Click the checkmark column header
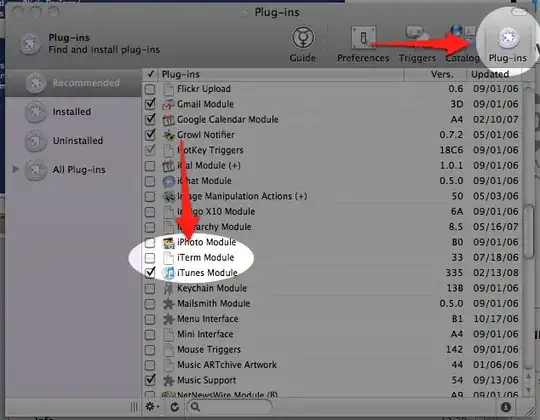The height and width of the screenshot is (420, 540). [150, 74]
